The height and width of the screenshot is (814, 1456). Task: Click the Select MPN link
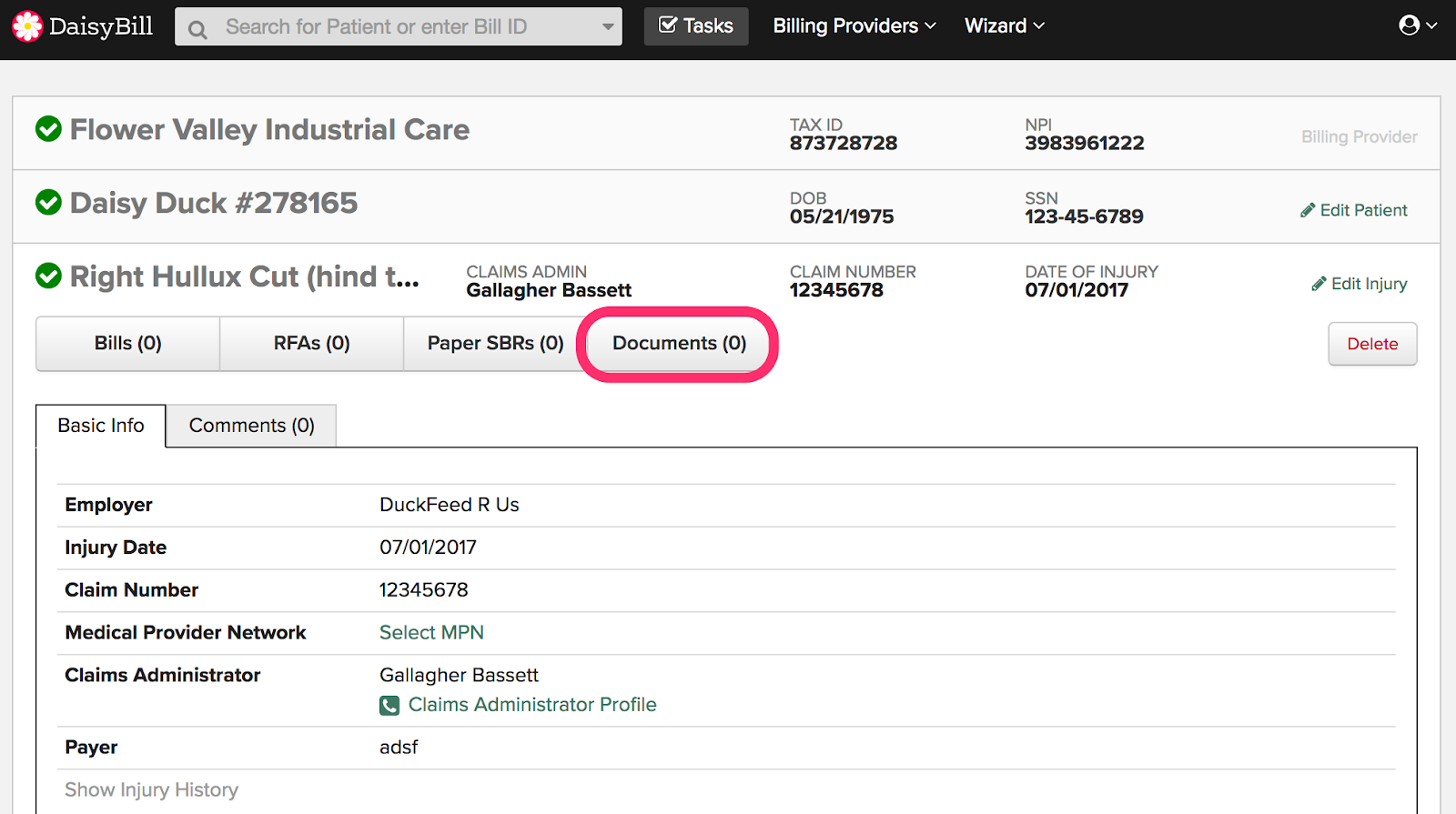tap(431, 632)
